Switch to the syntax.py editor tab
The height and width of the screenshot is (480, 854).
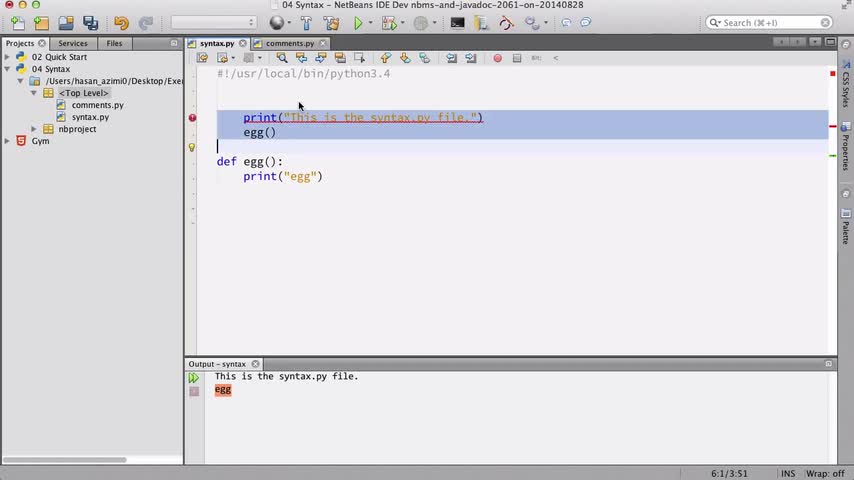(x=217, y=43)
